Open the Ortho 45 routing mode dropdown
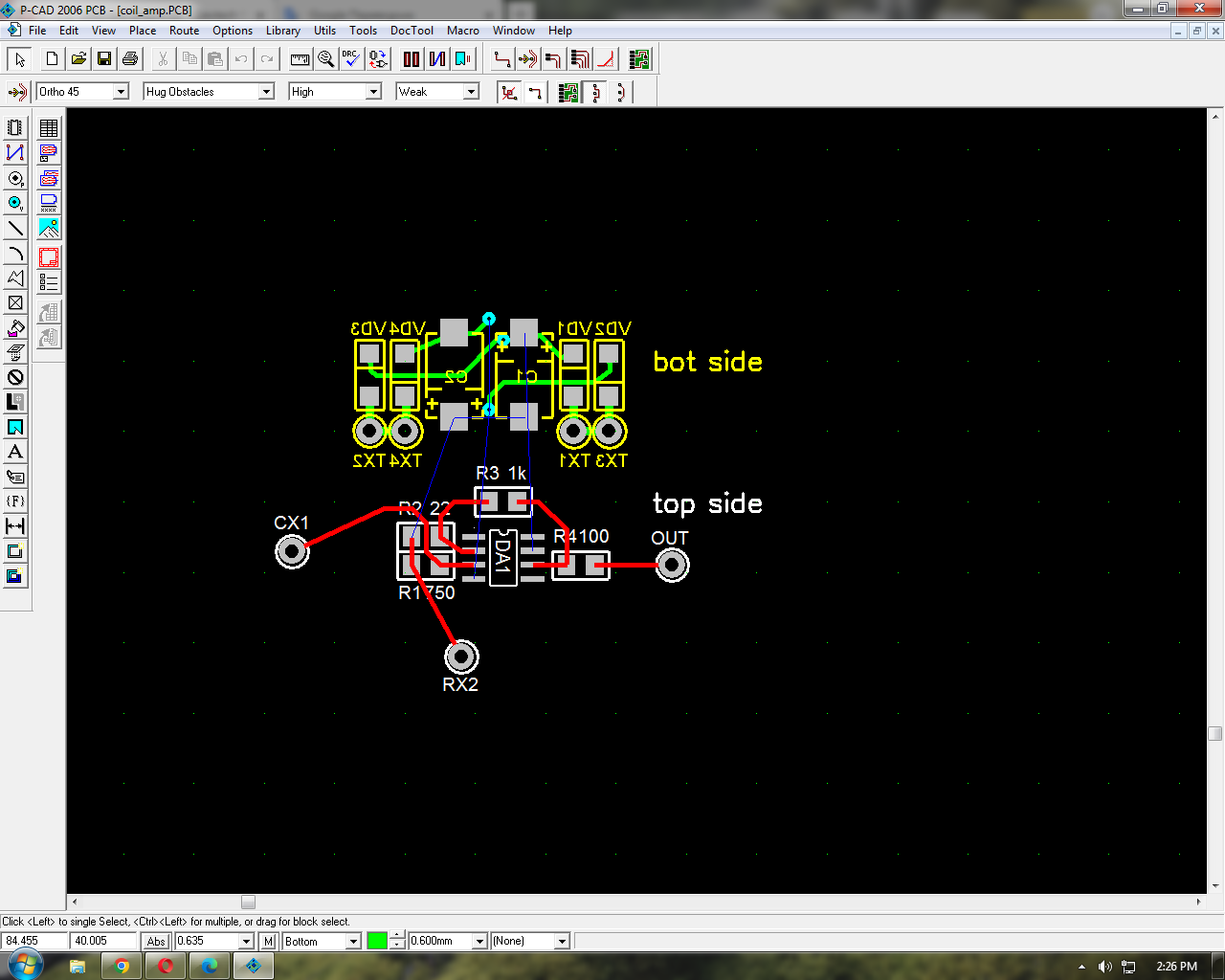Viewport: 1225px width, 980px height. (121, 92)
